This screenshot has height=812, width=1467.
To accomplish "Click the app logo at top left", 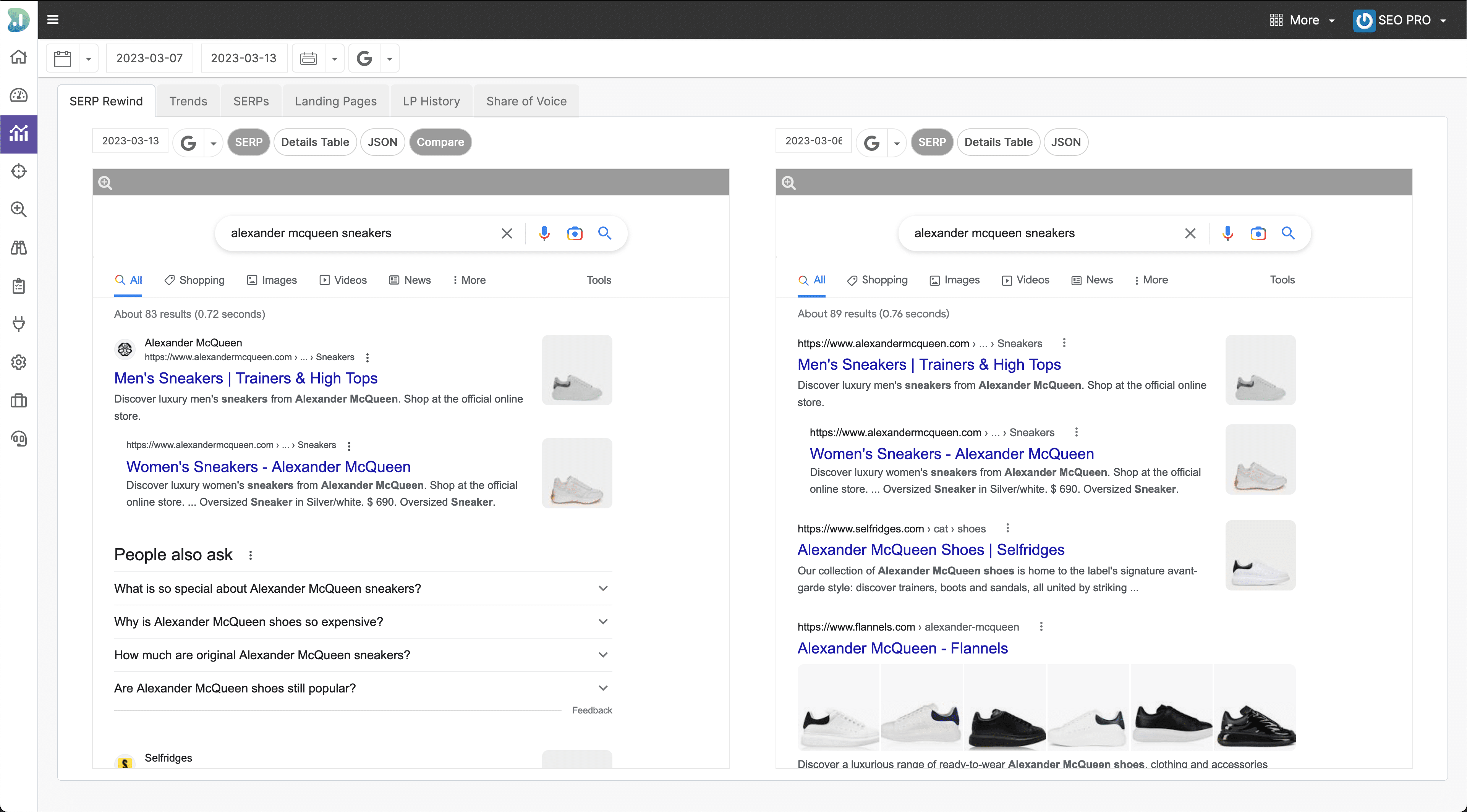I will tap(19, 19).
